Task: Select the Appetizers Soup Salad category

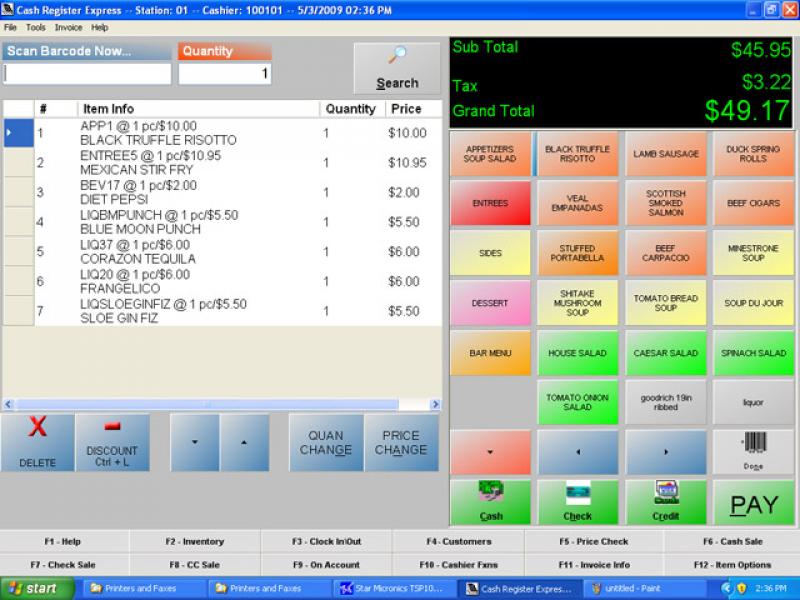Action: [x=490, y=154]
